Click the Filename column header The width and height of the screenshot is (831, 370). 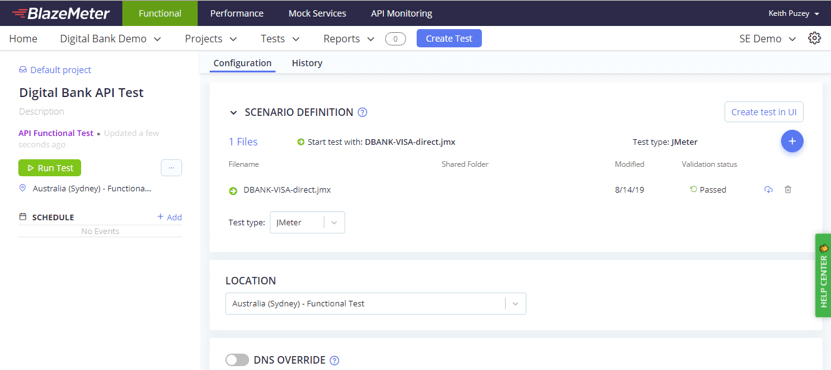click(x=244, y=164)
